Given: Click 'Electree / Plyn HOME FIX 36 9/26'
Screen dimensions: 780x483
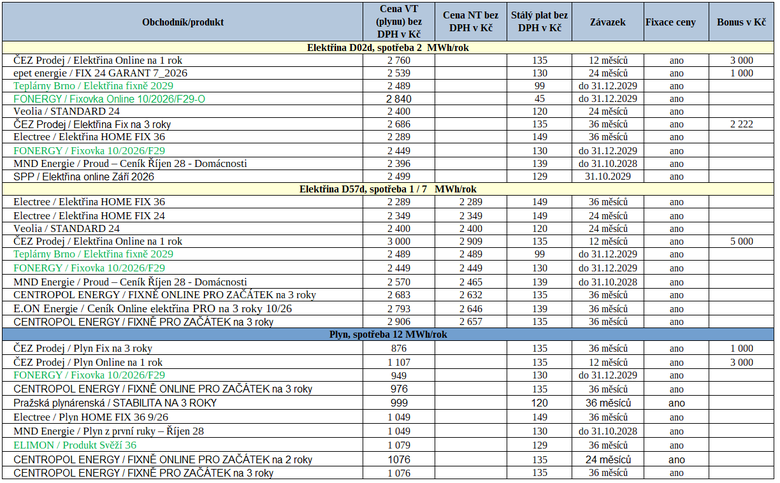Looking at the screenshot, I should (x=91, y=417).
